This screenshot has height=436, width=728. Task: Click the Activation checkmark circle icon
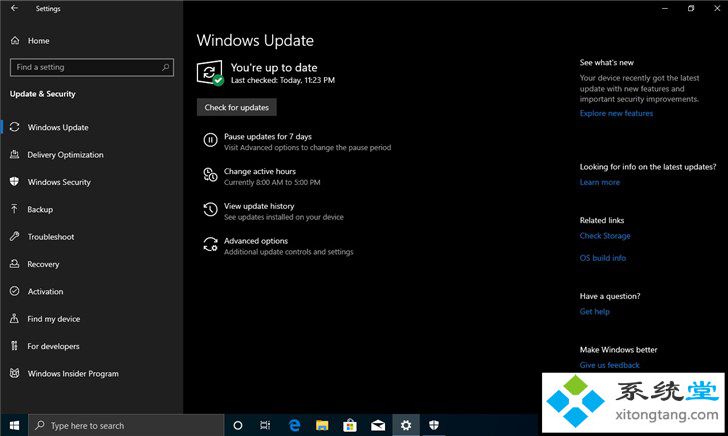[x=14, y=291]
